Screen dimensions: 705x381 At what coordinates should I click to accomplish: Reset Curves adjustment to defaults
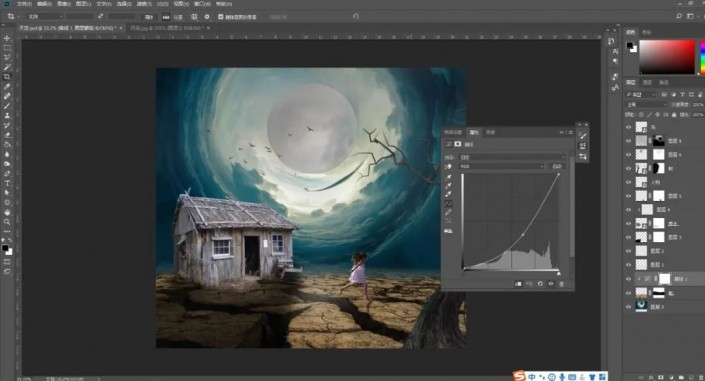pos(540,284)
